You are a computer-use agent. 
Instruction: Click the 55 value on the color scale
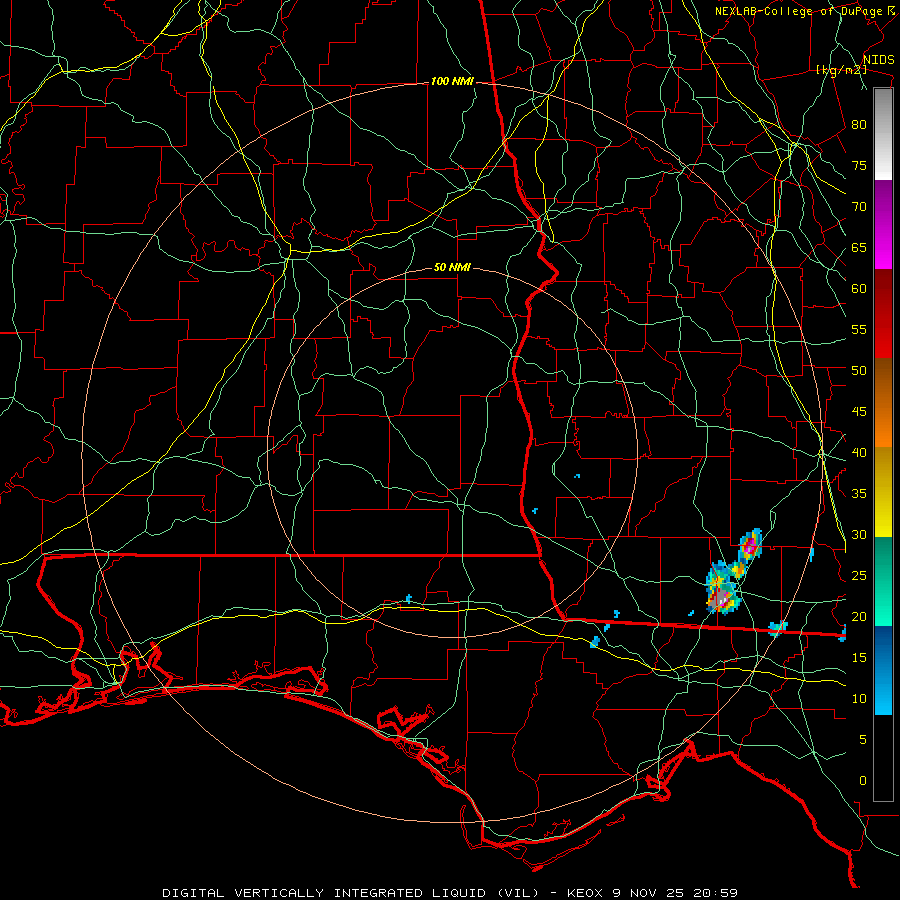click(x=859, y=329)
